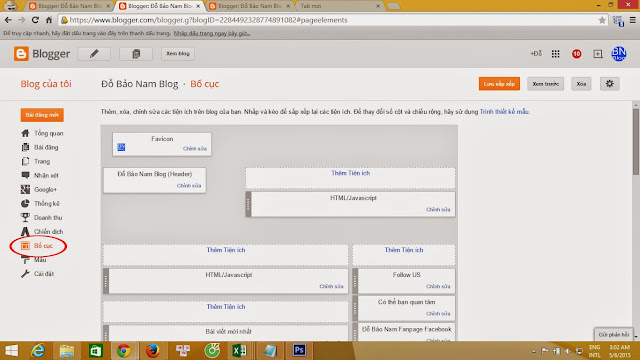This screenshot has width=640, height=360.
Task: Click the Blog của tôi link
Action: coord(46,84)
